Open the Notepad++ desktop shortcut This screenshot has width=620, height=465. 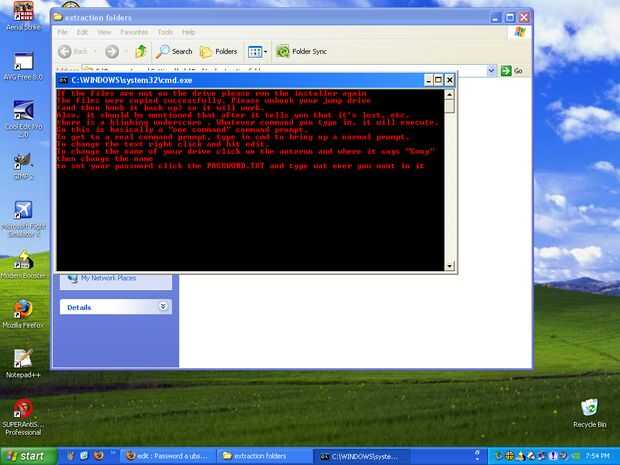click(23, 364)
